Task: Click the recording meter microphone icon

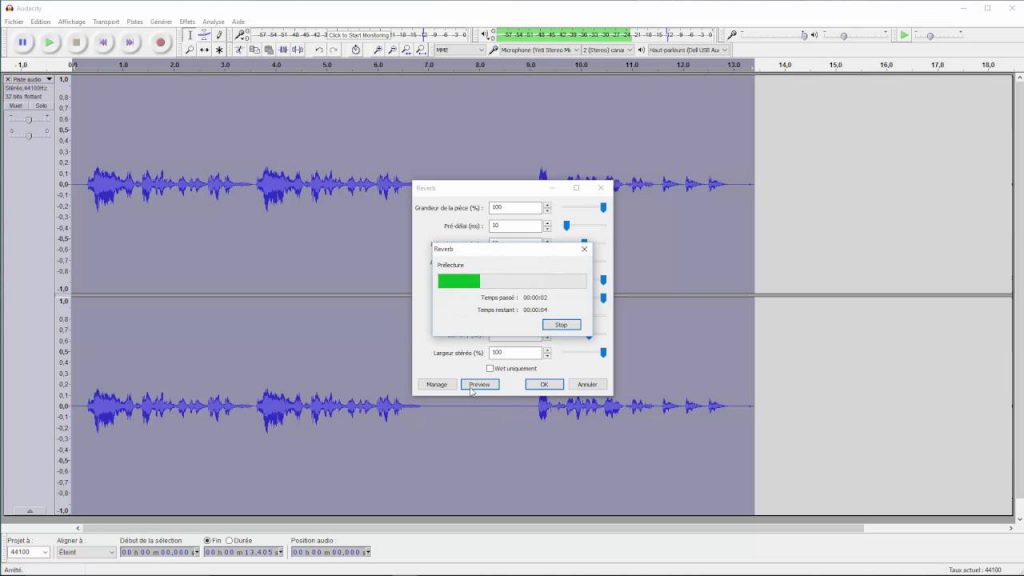Action: click(x=240, y=35)
